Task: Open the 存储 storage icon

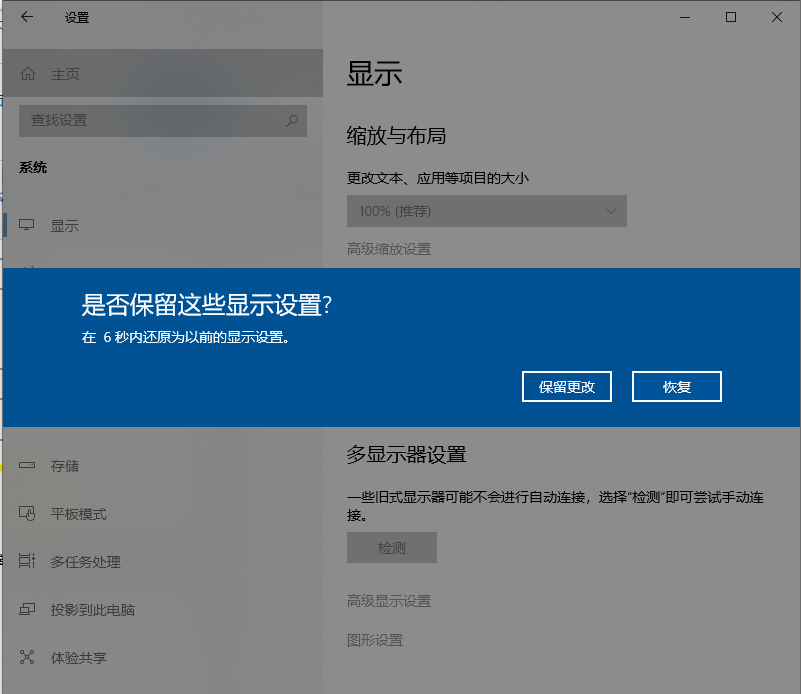Action: pyautogui.click(x=28, y=466)
